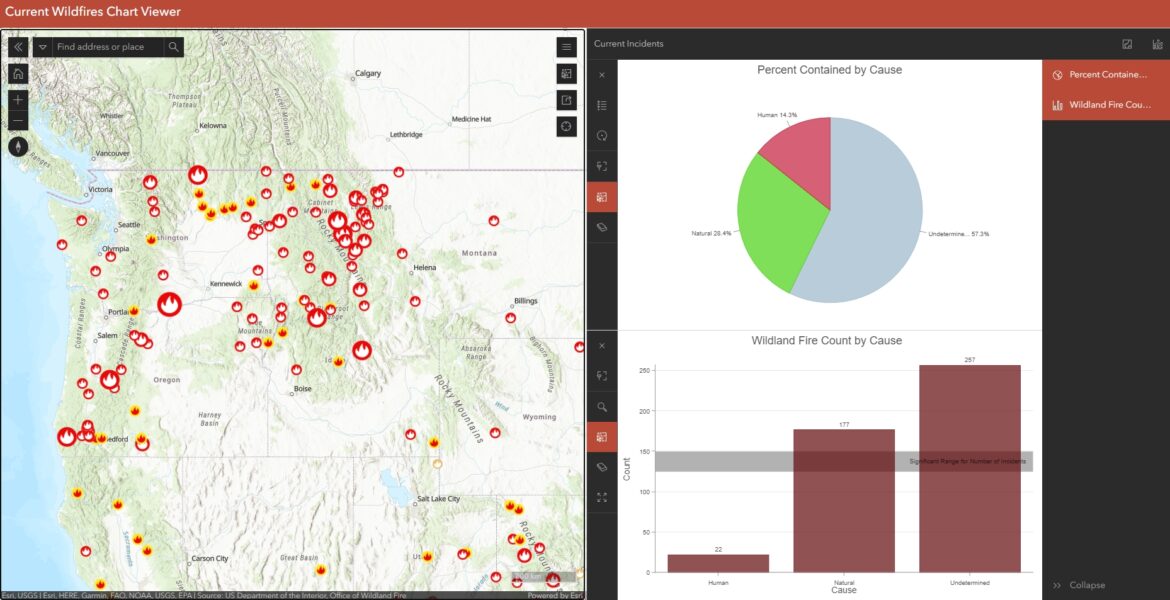Click the Percent Contained by Cause title
1170x600 pixels.
coord(829,70)
